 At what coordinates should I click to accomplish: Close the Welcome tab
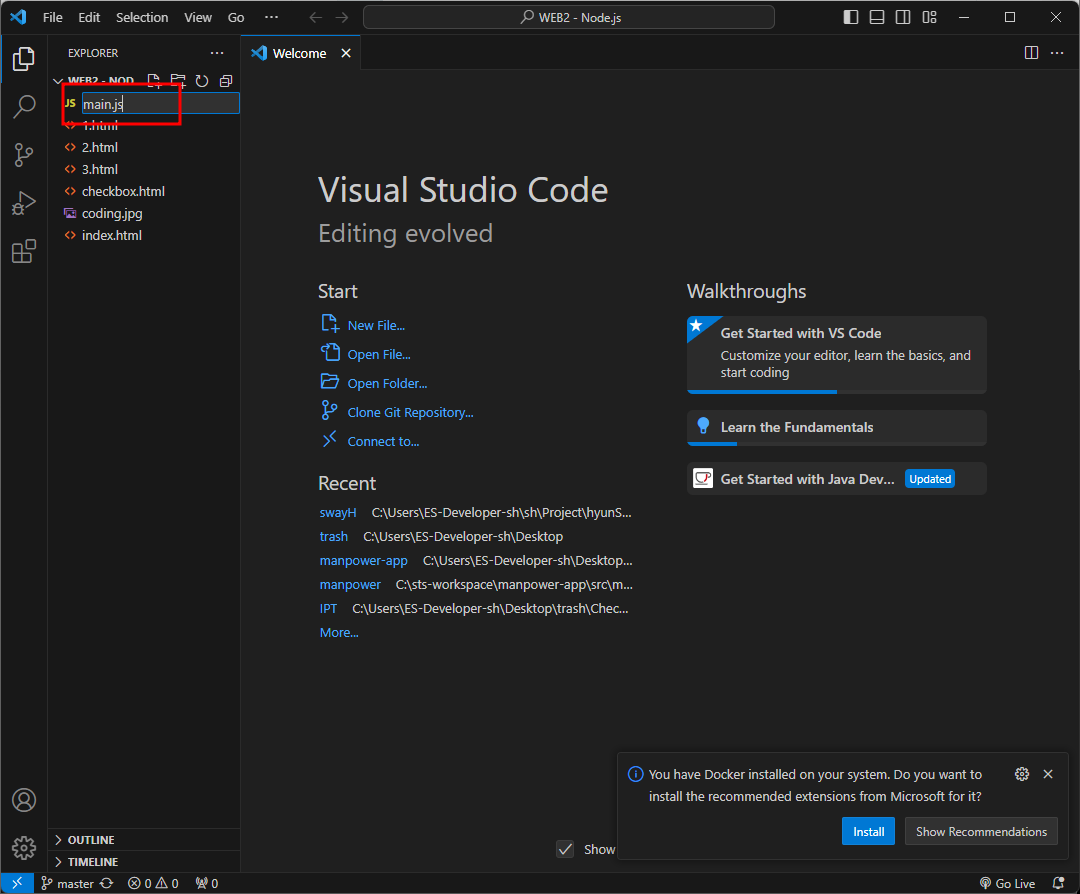point(346,53)
